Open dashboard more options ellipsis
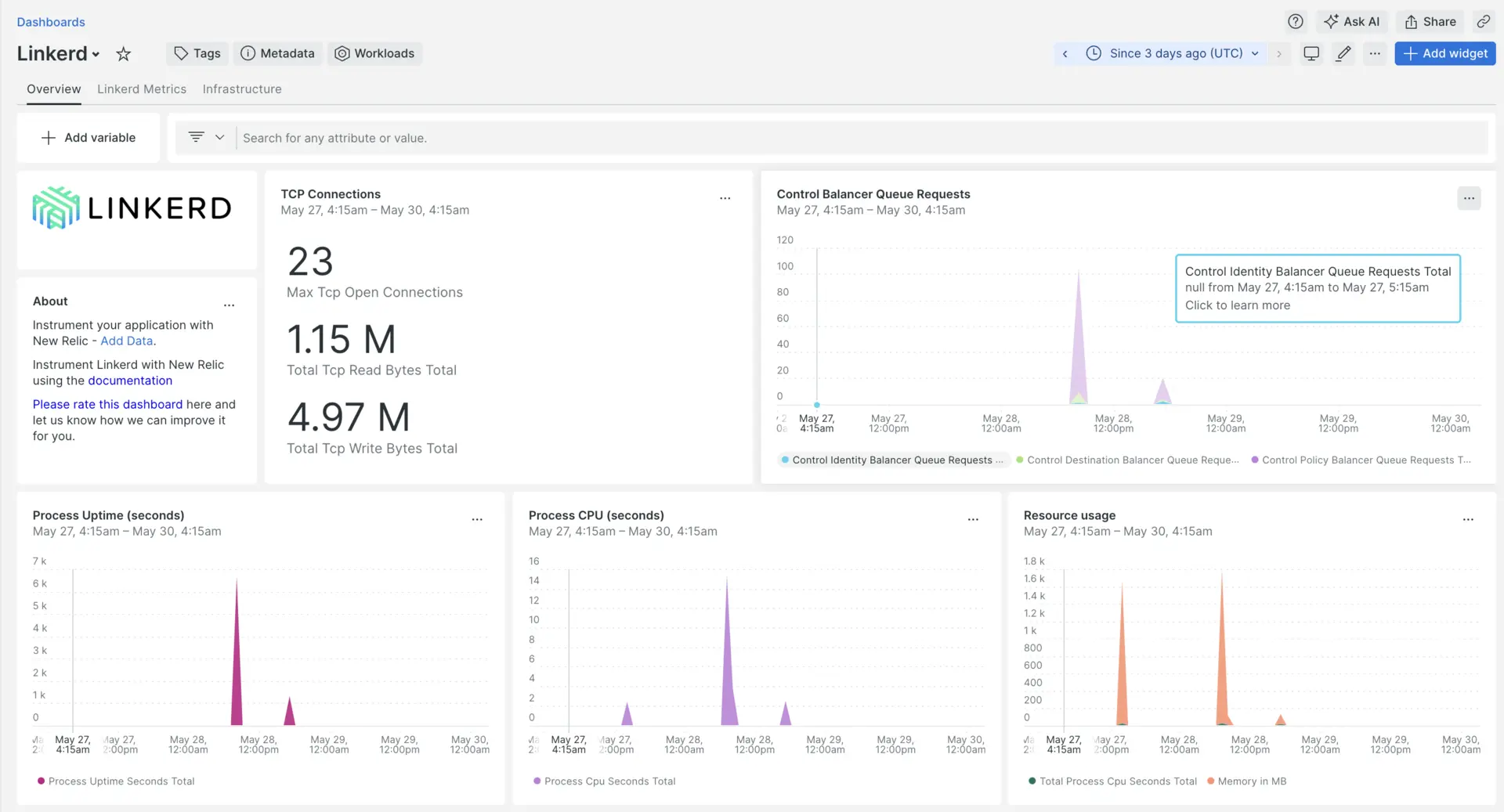This screenshot has height=812, width=1504. point(1375,53)
